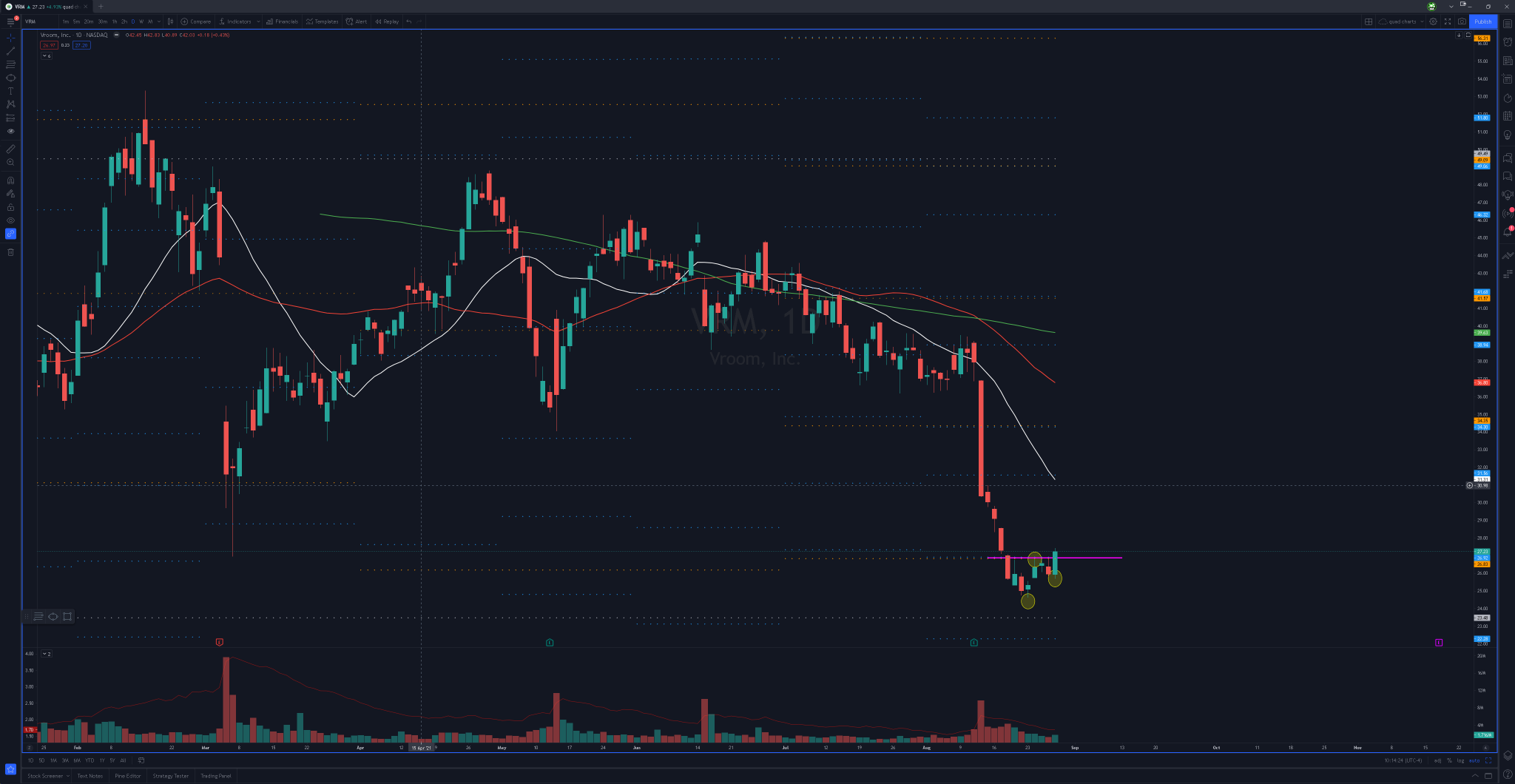1515x784 pixels.
Task: Expand the collapsed indicators legend showing 6
Action: pyautogui.click(x=47, y=55)
